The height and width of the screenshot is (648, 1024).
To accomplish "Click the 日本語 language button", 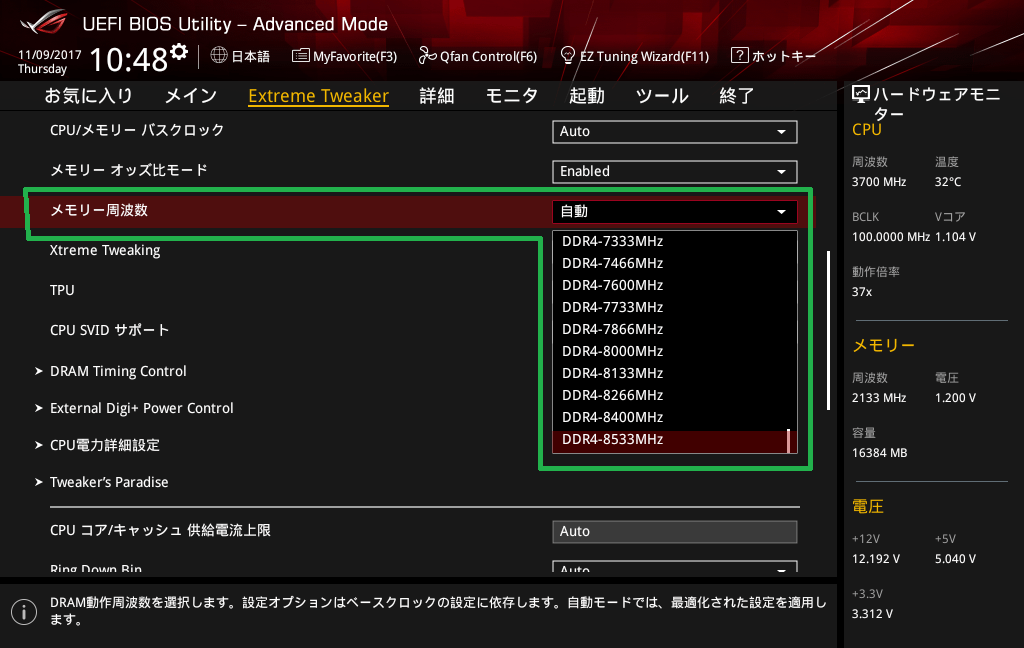I will [240, 56].
